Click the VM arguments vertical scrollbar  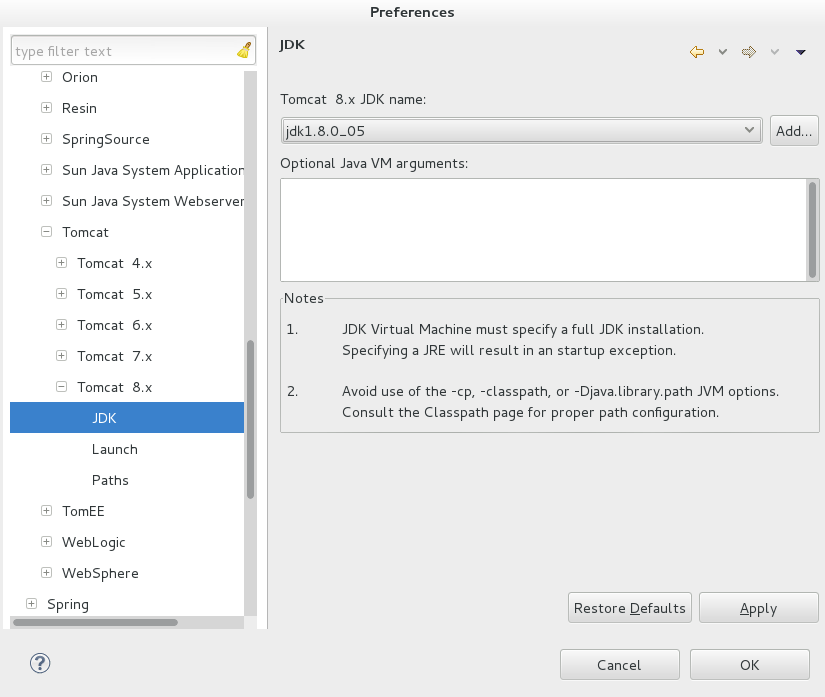coord(813,230)
